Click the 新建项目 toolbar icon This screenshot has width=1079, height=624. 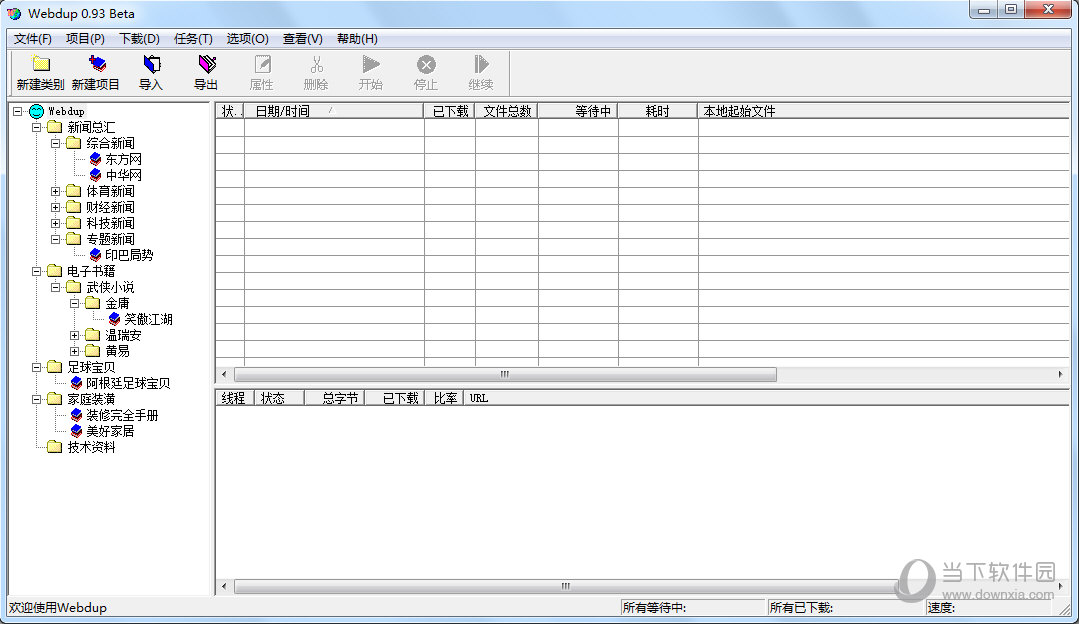pyautogui.click(x=96, y=64)
